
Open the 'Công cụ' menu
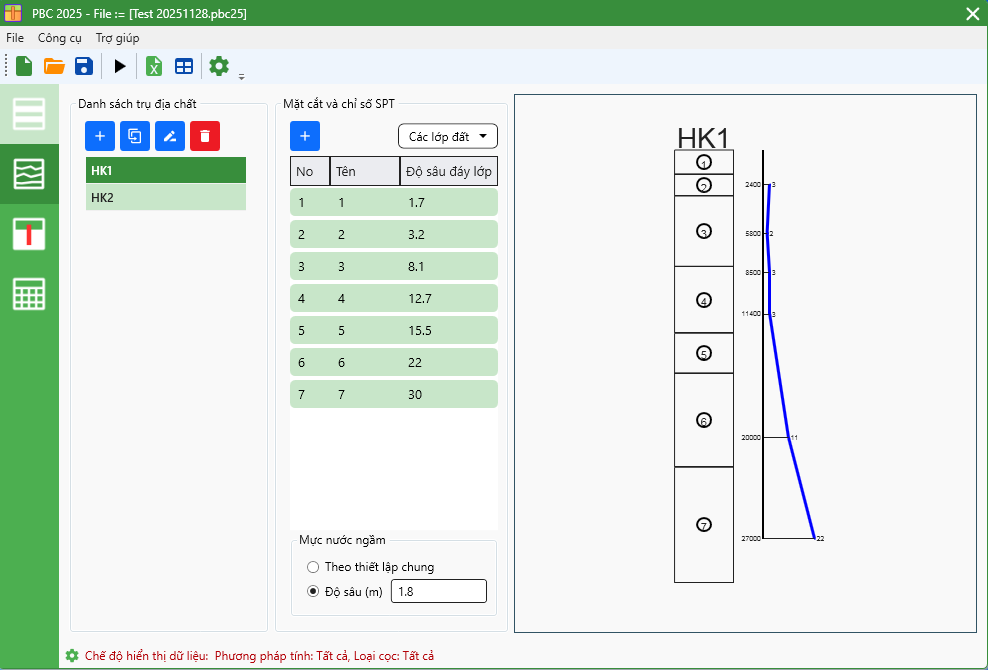click(x=59, y=38)
